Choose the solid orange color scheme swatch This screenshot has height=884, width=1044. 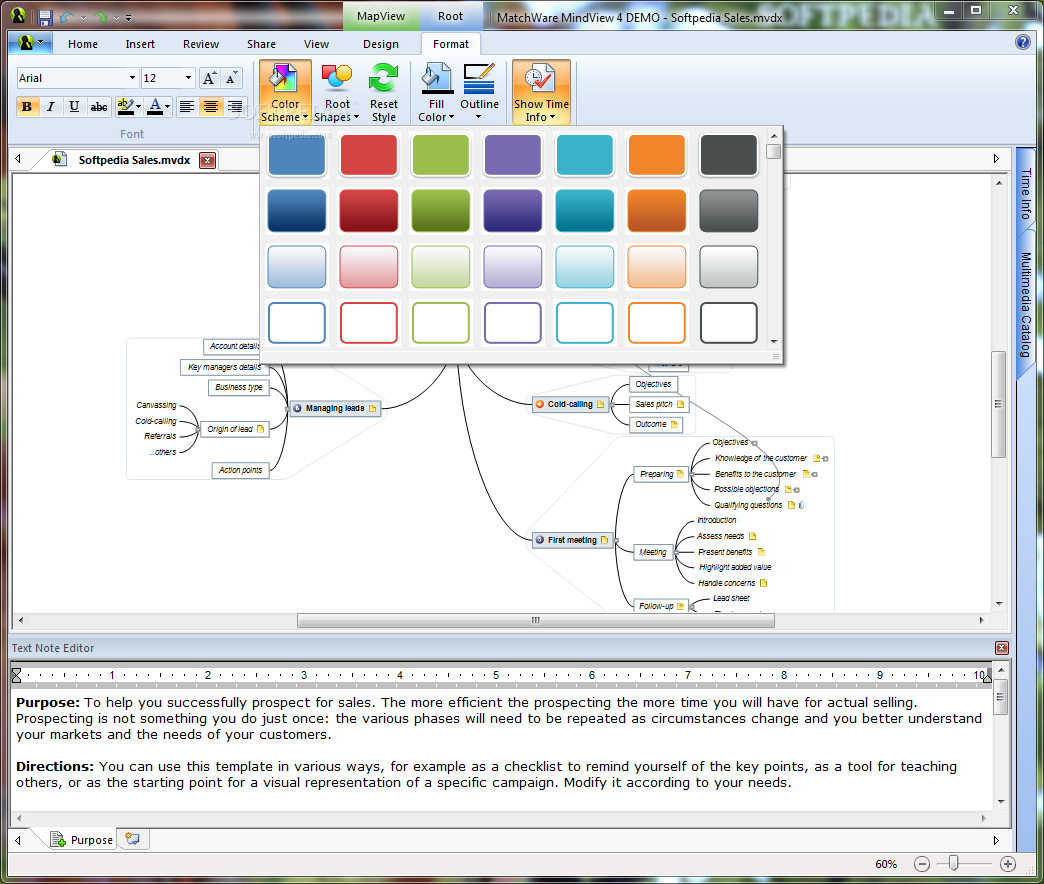656,155
